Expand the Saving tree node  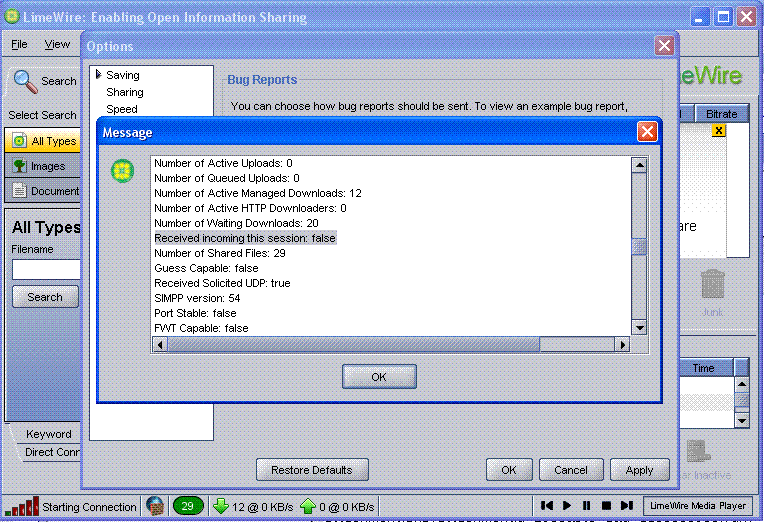(99, 75)
